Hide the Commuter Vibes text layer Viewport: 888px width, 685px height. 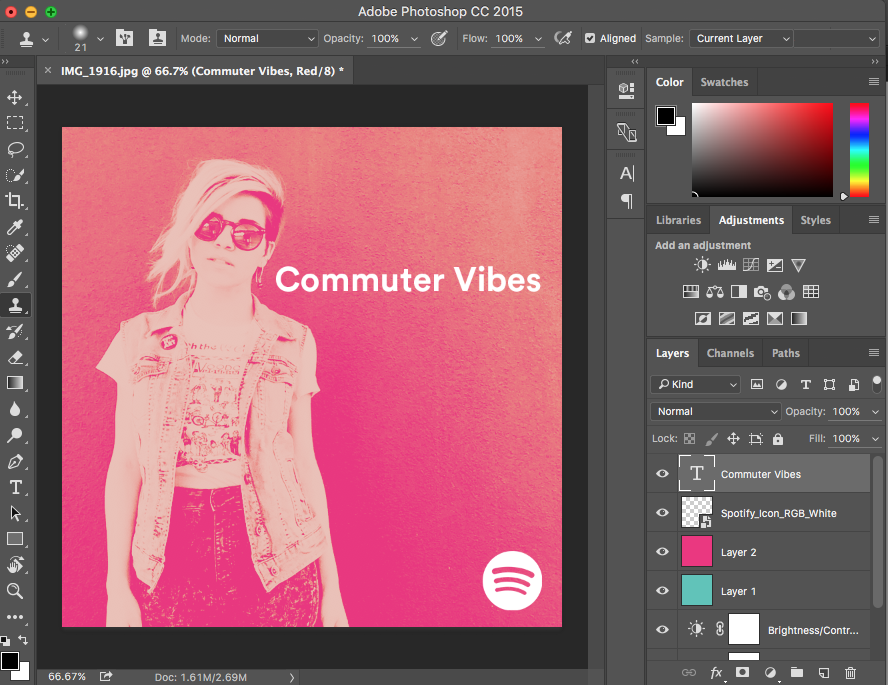[662, 473]
